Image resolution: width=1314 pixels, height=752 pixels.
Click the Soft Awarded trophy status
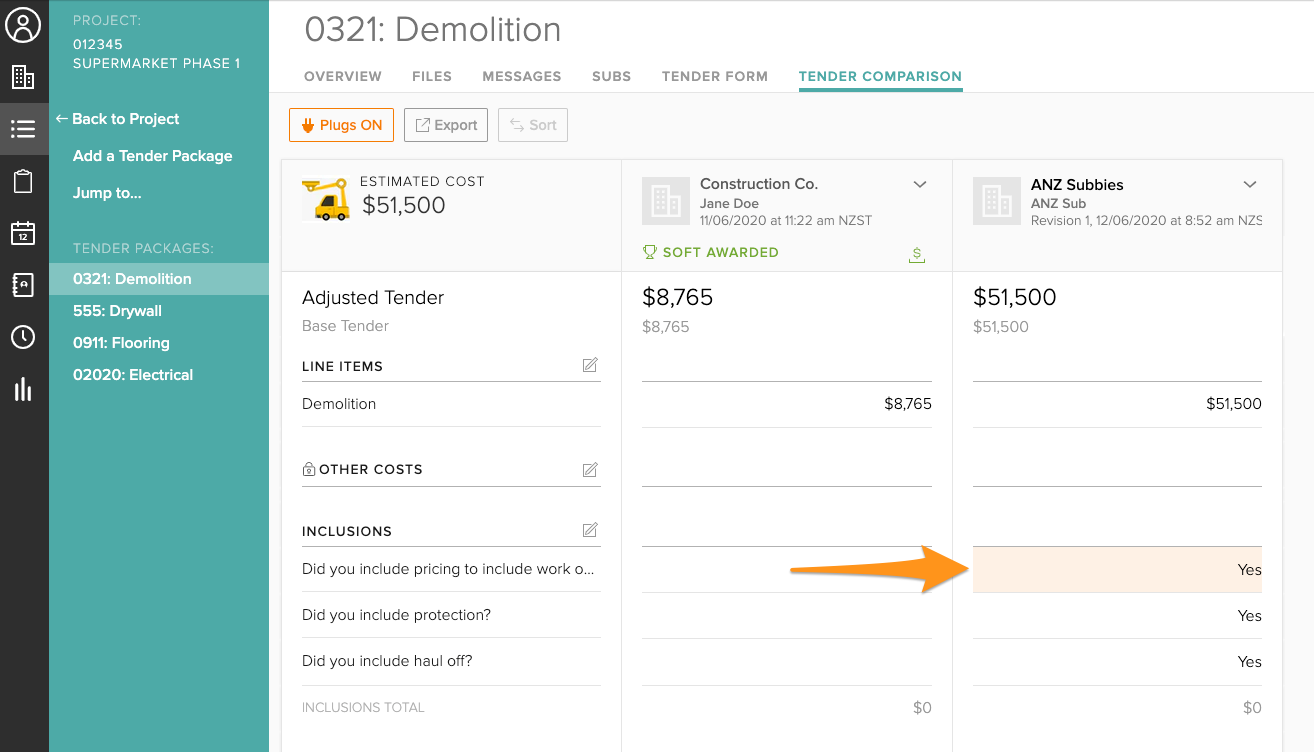tap(710, 252)
